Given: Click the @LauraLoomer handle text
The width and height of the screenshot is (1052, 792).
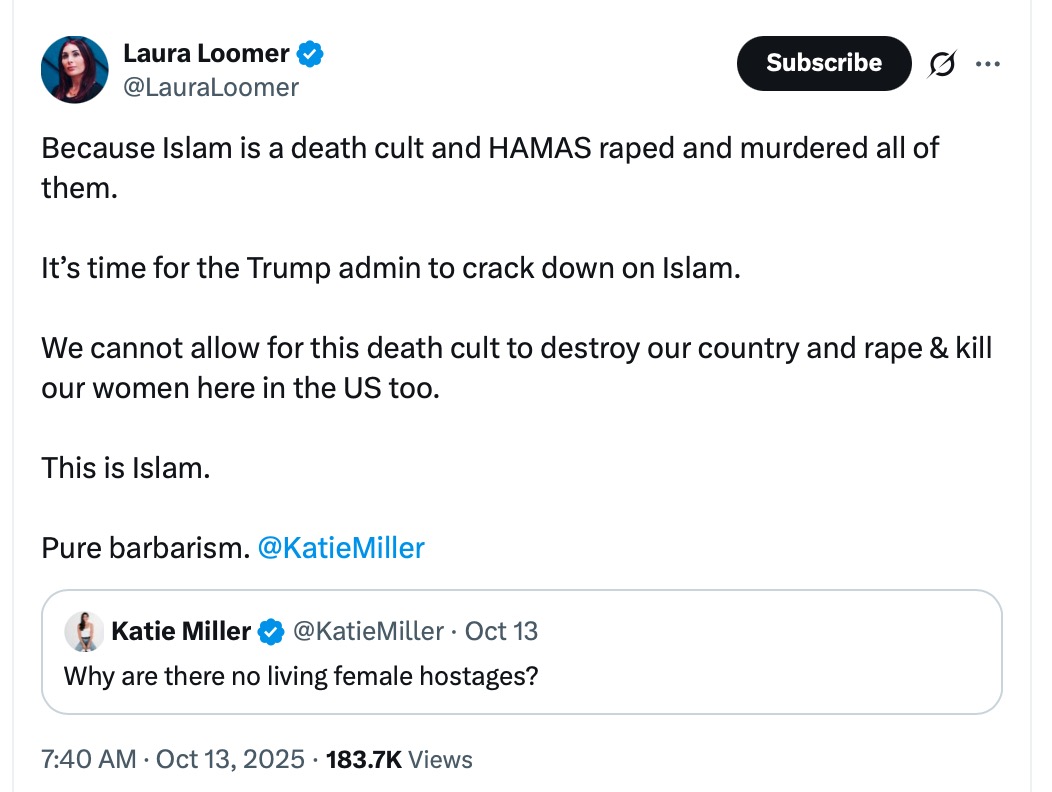Looking at the screenshot, I should (x=210, y=87).
